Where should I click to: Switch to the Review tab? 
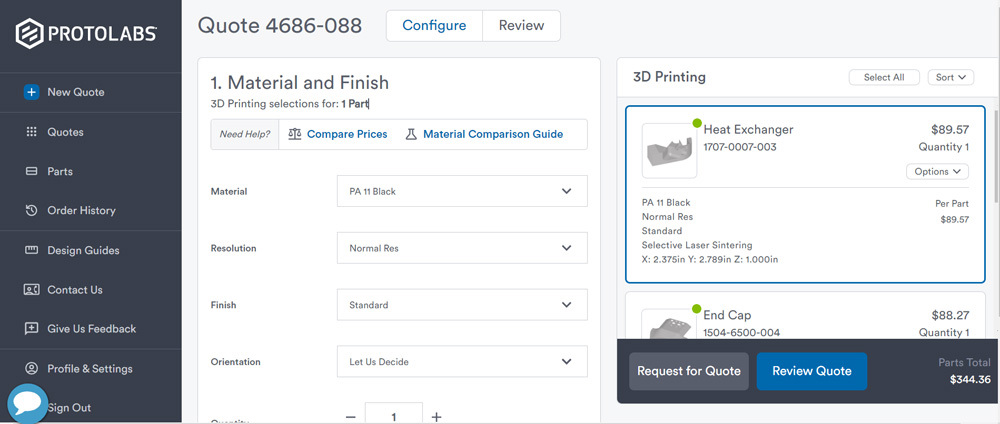[x=521, y=26]
